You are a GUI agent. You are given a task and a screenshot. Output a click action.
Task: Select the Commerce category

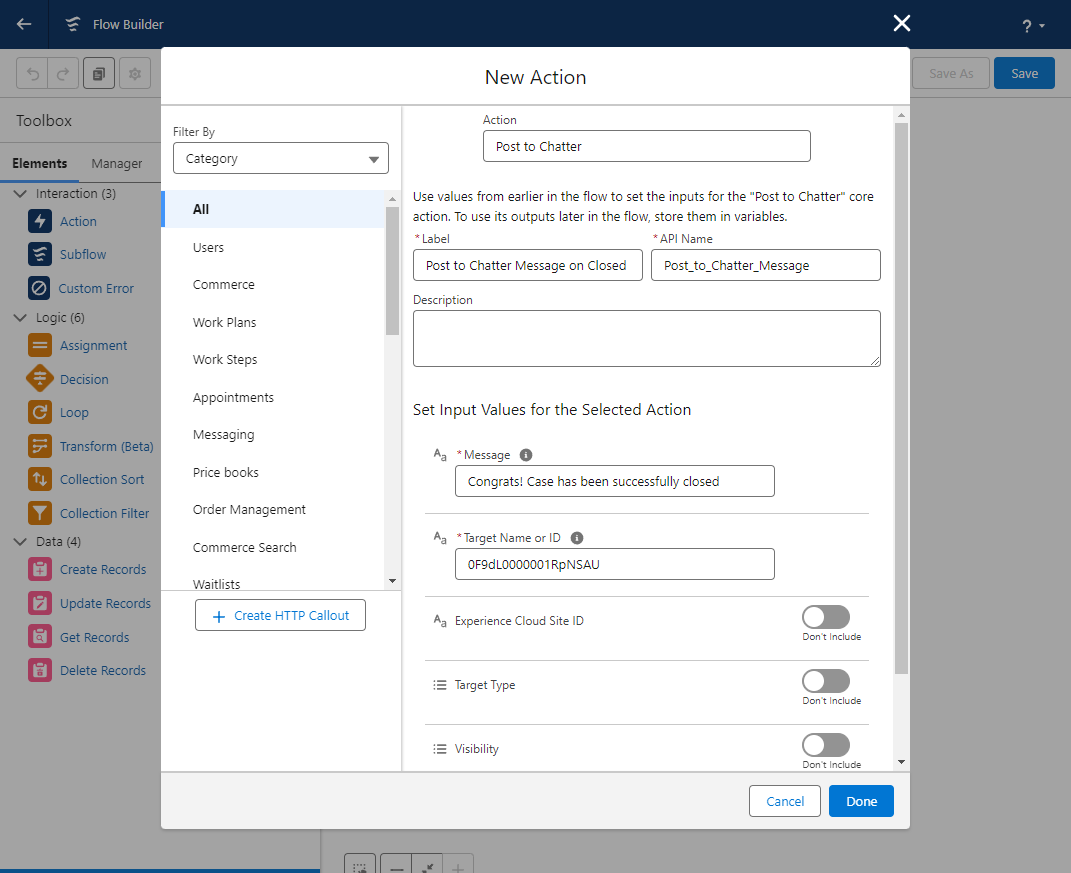(274, 284)
